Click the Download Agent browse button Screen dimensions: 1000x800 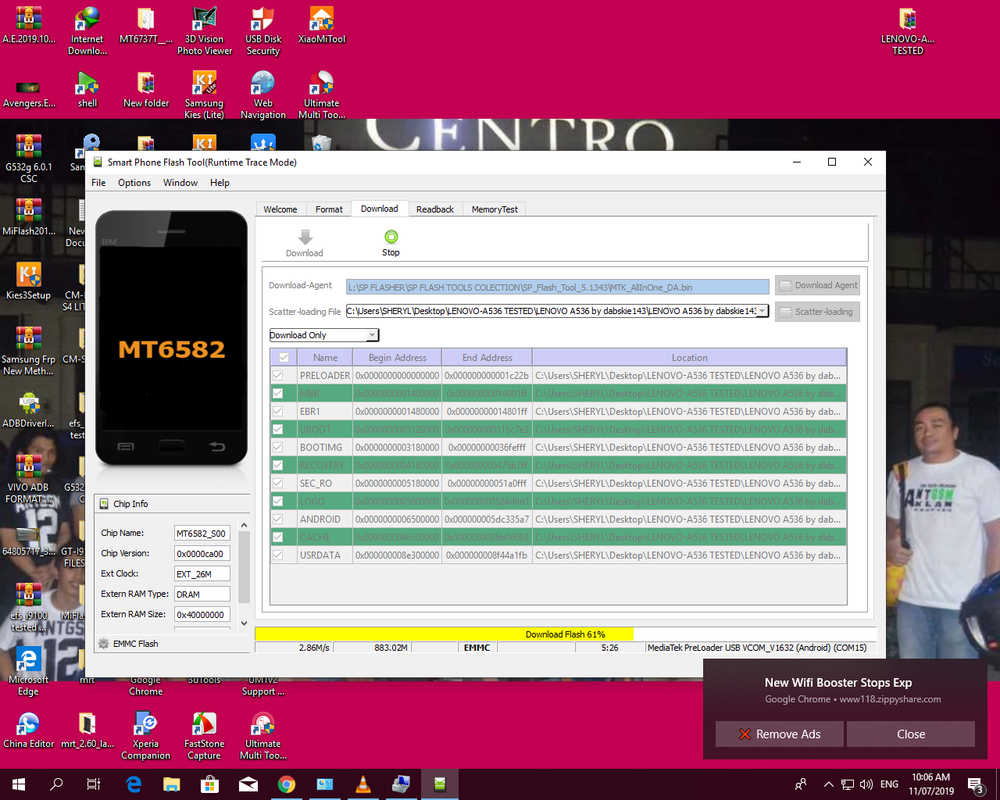pyautogui.click(x=818, y=285)
